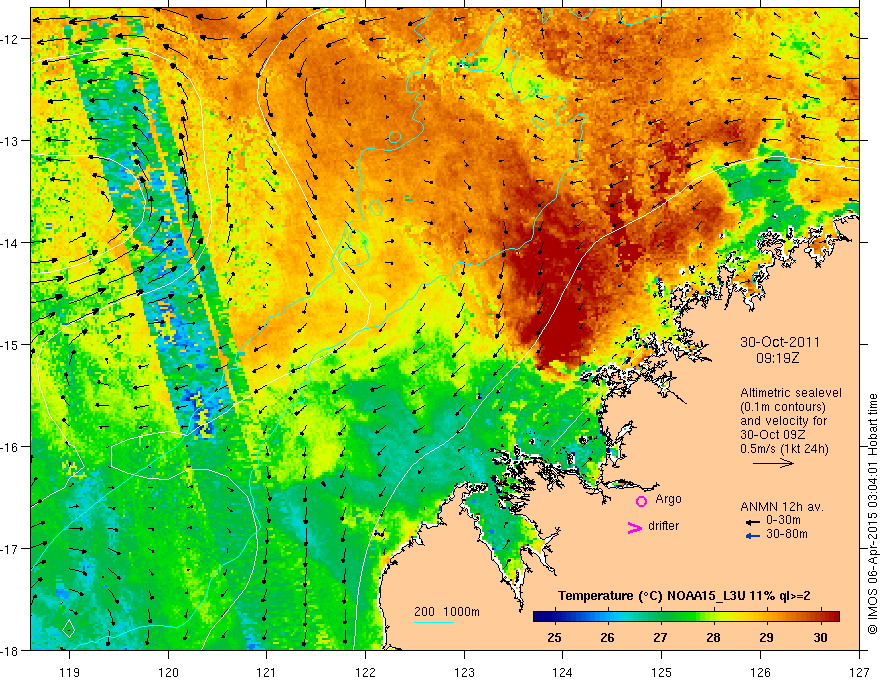Click latitude axis label -12
880x680 pixels.
tap(11, 39)
